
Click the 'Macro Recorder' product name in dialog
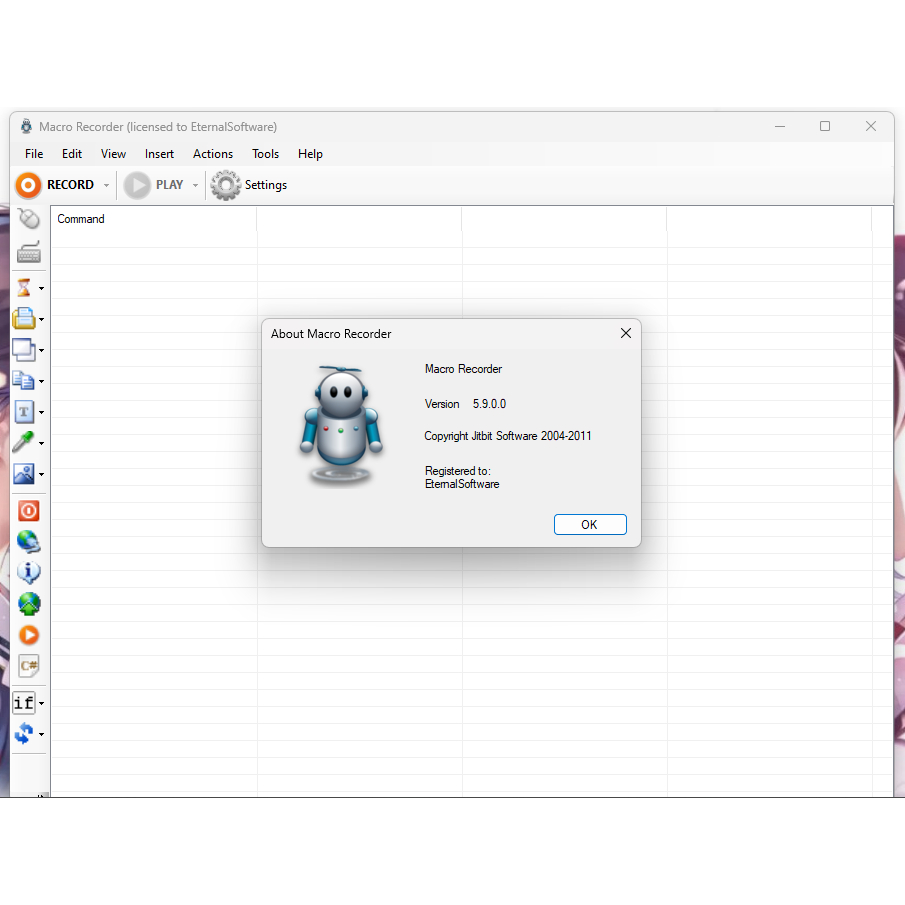463,369
